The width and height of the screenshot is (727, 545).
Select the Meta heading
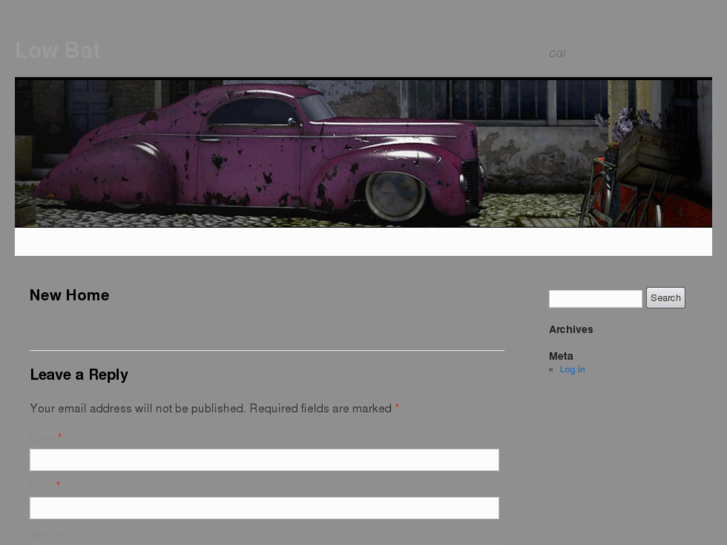click(561, 356)
